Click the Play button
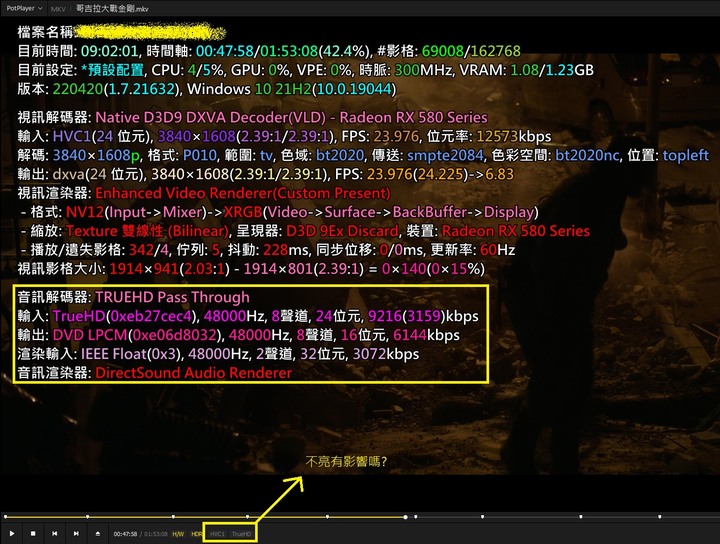 [x=12, y=533]
